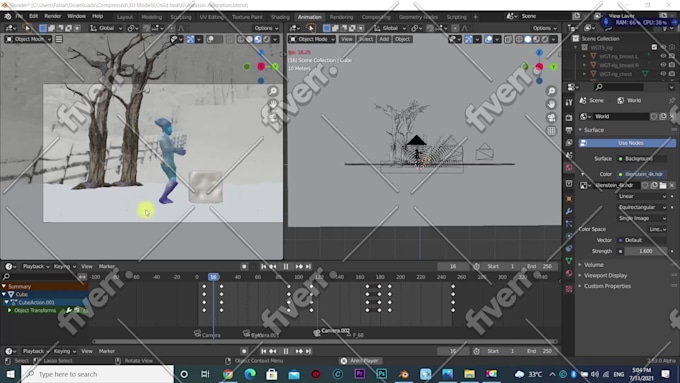680x383 pixels.
Task: Click the time-range clock icon beside Start
Action: (x=476, y=266)
